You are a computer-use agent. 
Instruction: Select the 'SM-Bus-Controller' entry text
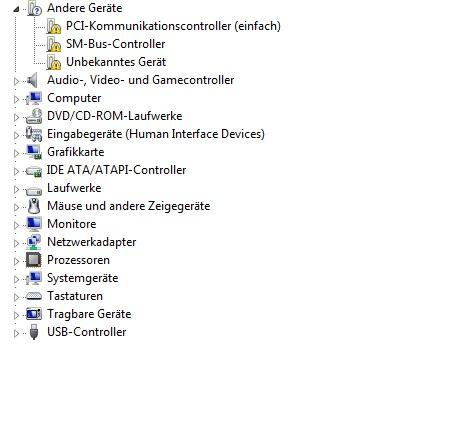pyautogui.click(x=116, y=44)
